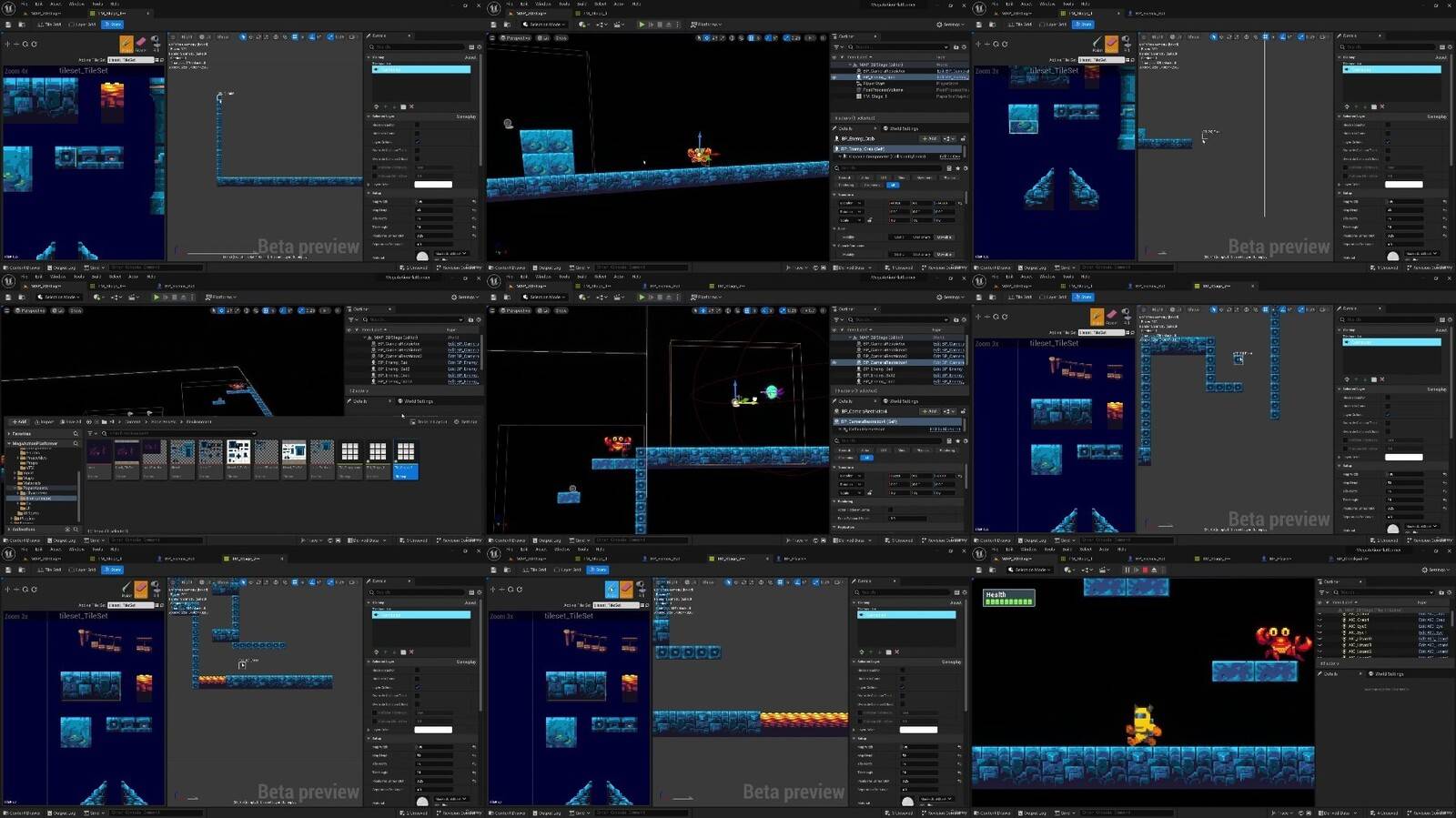Pause the running game in the Health gameplay window
This screenshot has width=1456, height=818.
tap(1127, 571)
